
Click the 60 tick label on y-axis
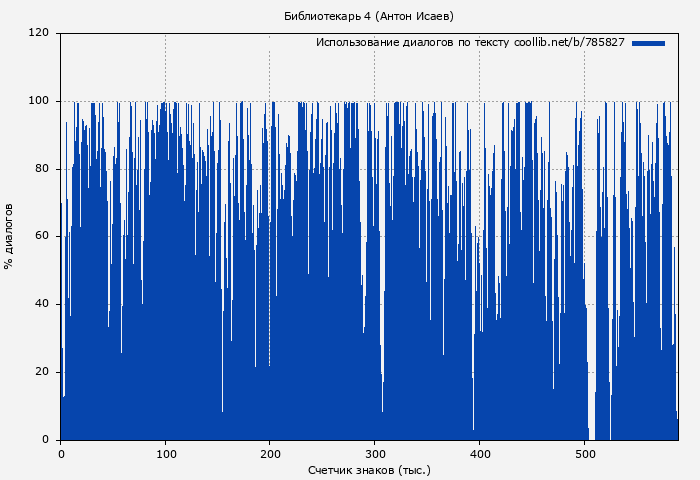pyautogui.click(x=42, y=237)
